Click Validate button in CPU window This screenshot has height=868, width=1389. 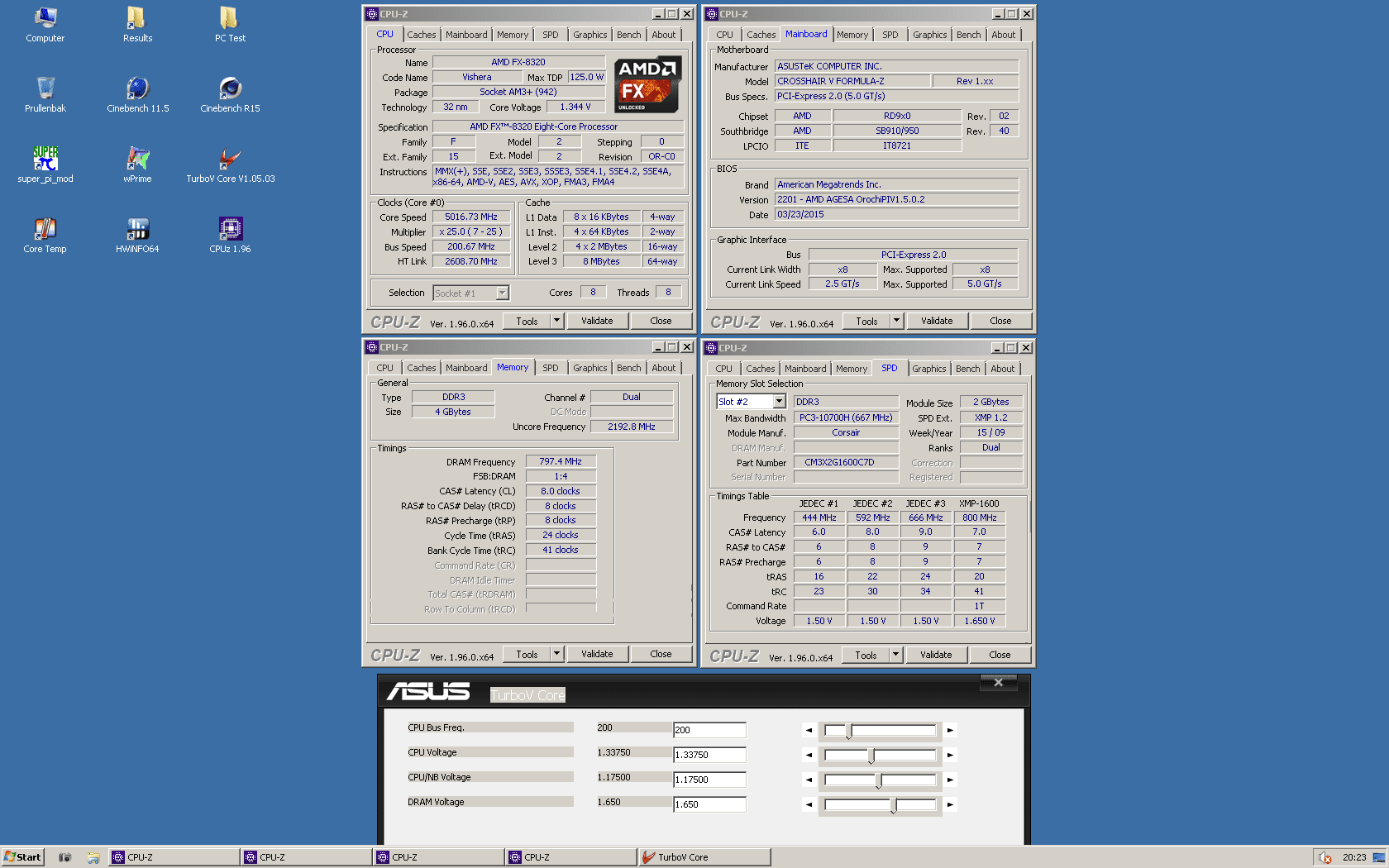(x=597, y=321)
